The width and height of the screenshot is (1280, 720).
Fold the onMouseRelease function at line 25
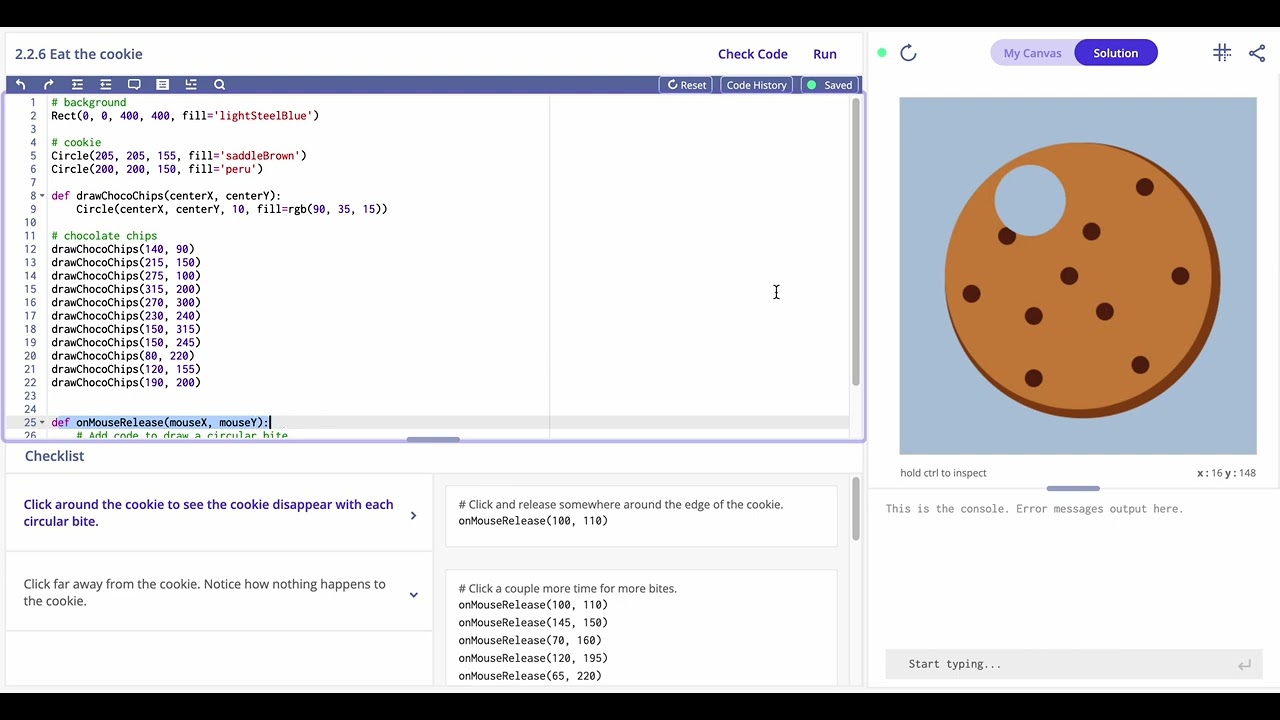[42, 423]
